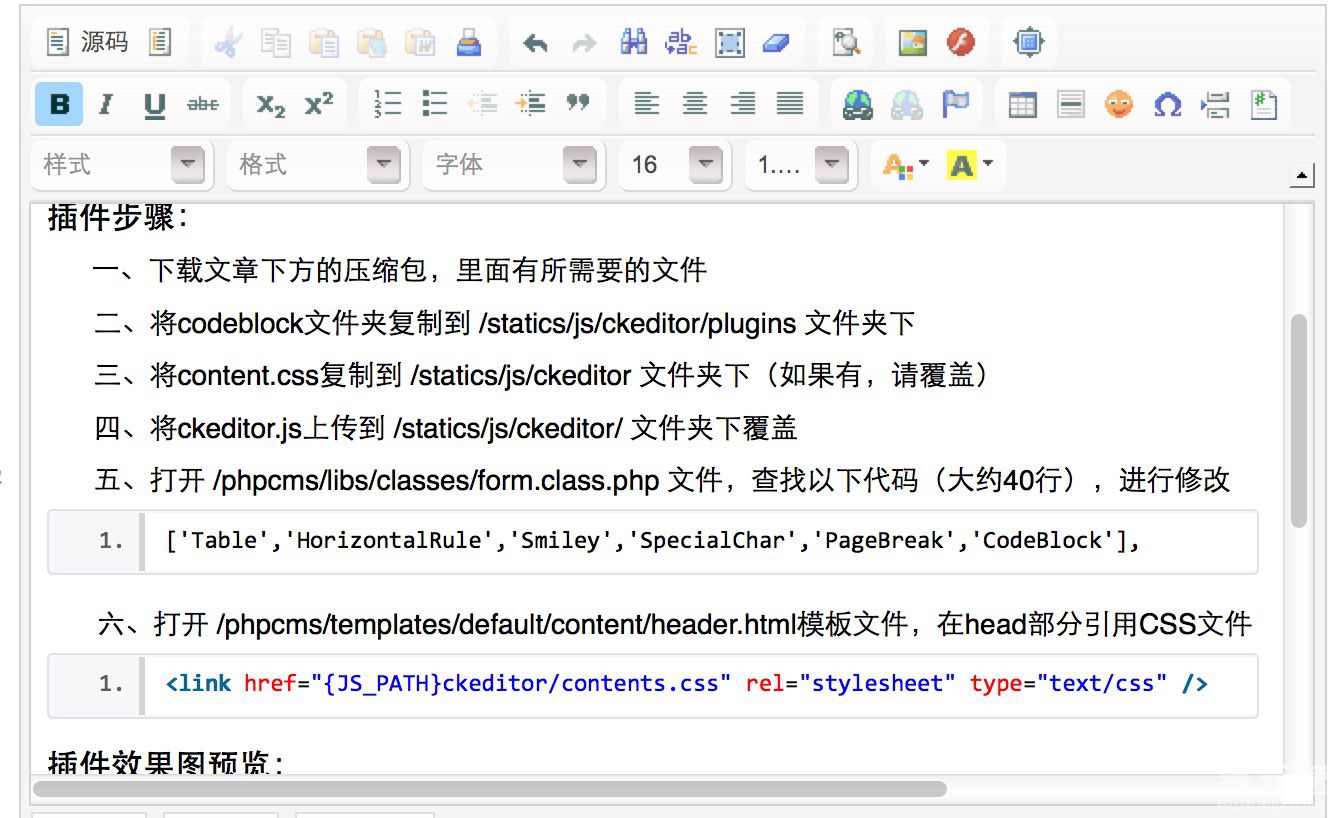The width and height of the screenshot is (1330, 818).
Task: Insert special character with Omega icon
Action: (x=1167, y=104)
